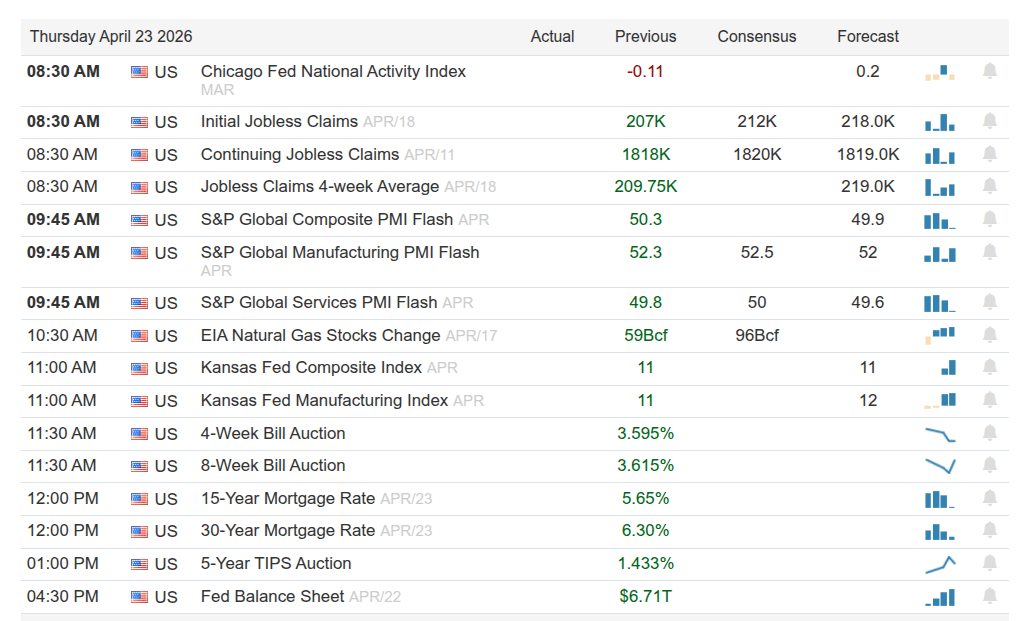Toggle alert bell for 30-Year Mortgage Rate
Screen dimensions: 1027x621
pos(990,531)
